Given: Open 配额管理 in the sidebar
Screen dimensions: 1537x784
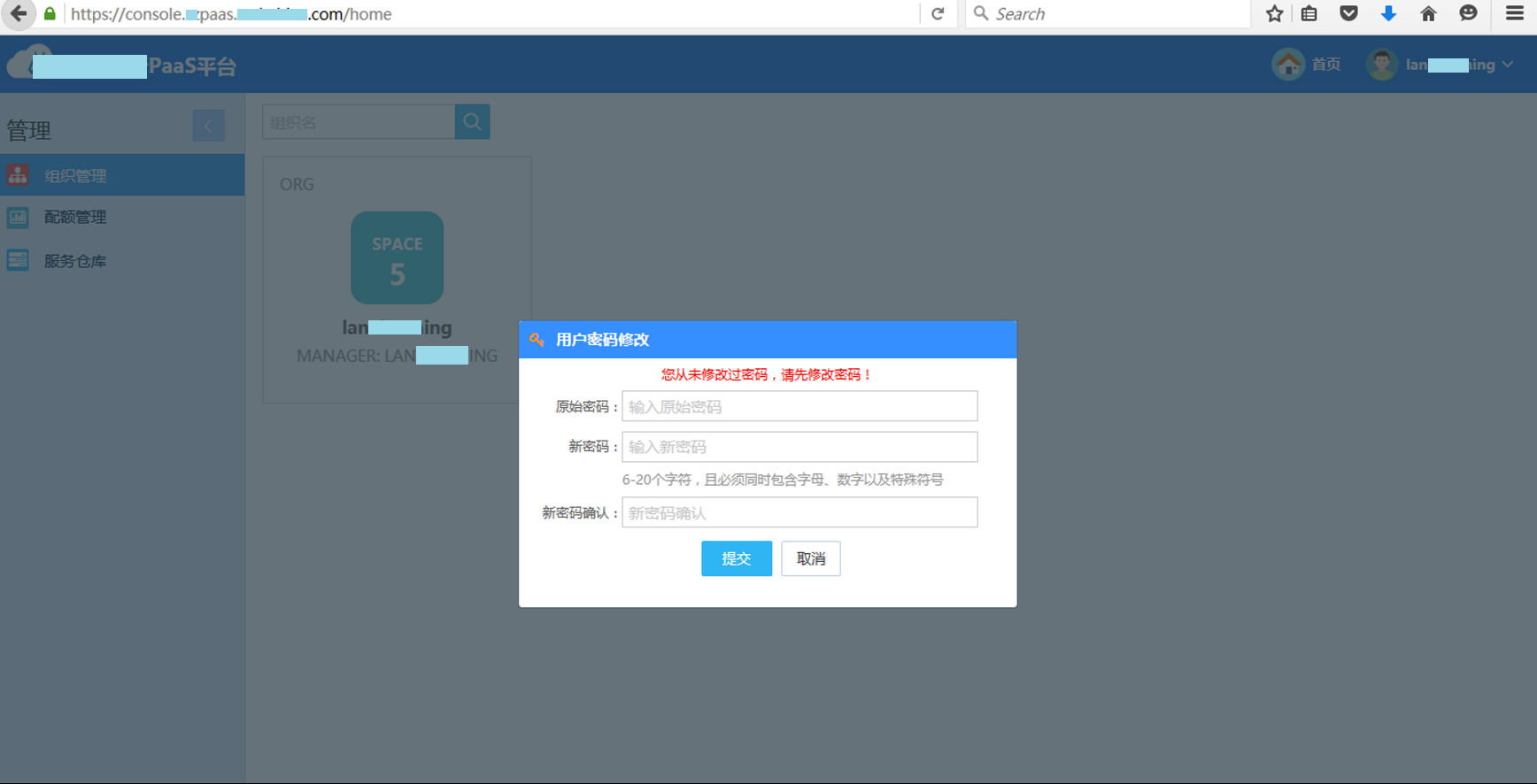Looking at the screenshot, I should pyautogui.click(x=122, y=217).
